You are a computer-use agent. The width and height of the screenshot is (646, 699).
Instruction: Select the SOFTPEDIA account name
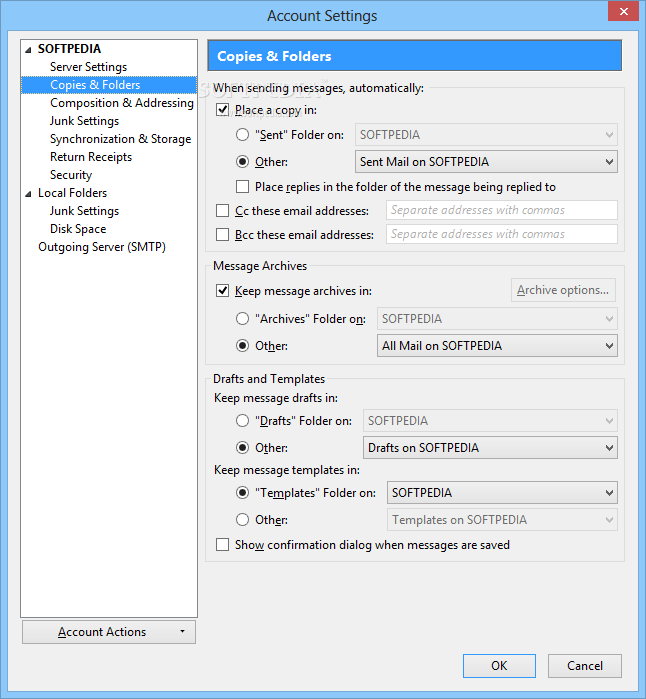(69, 49)
